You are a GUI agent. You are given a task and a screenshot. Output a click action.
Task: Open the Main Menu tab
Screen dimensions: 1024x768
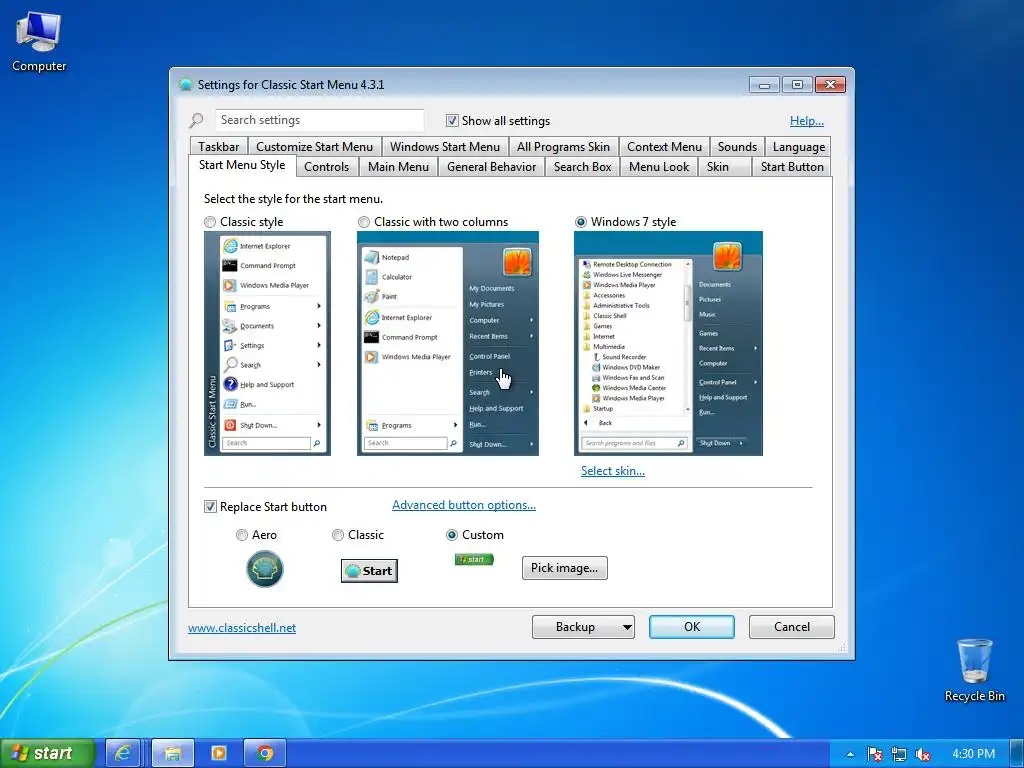click(x=398, y=167)
